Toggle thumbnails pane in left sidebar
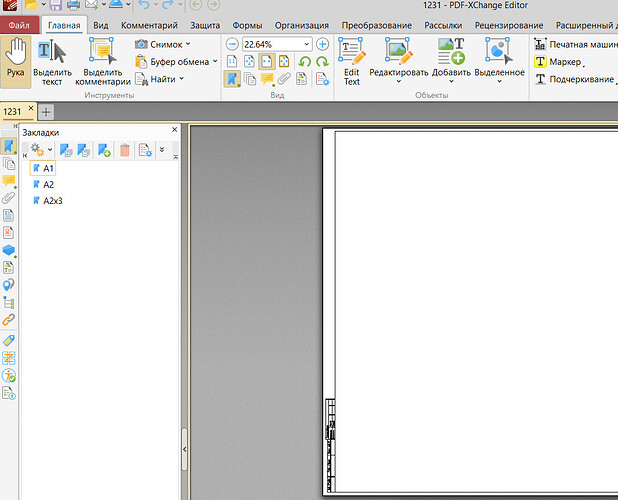Screen dimensions: 618x500 pos(8,163)
